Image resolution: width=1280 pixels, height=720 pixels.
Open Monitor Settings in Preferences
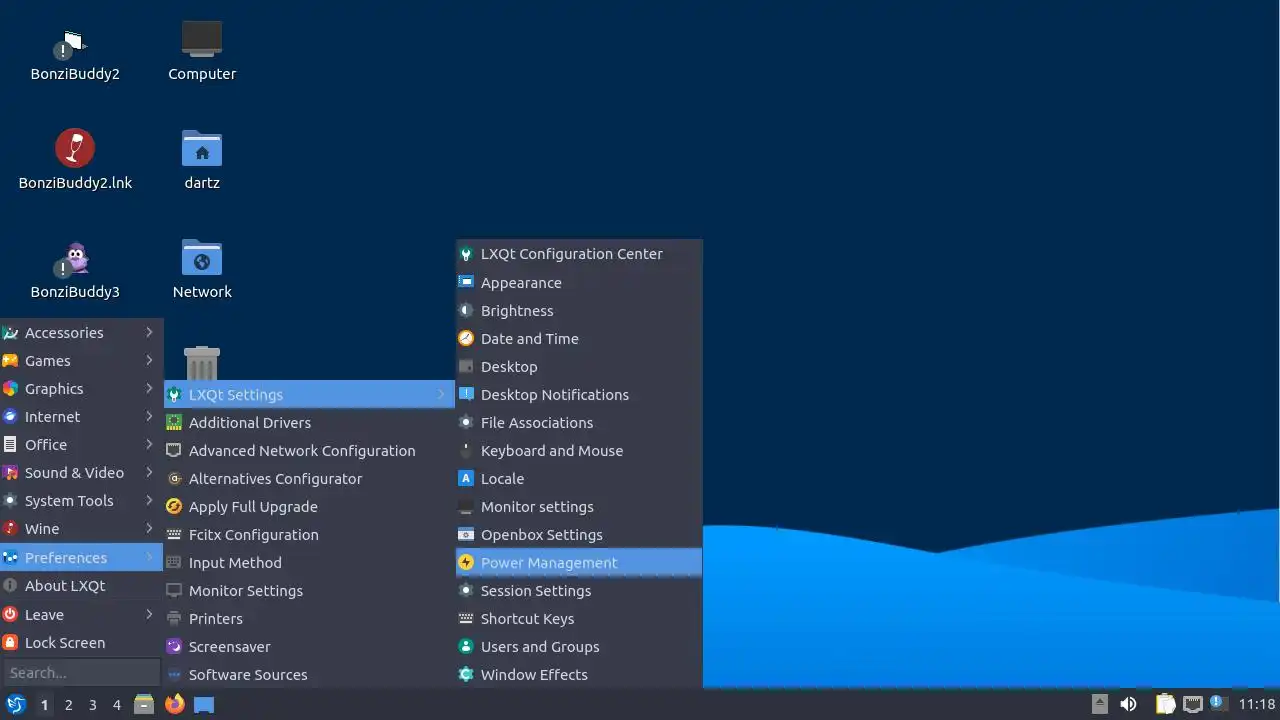[x=309, y=590]
